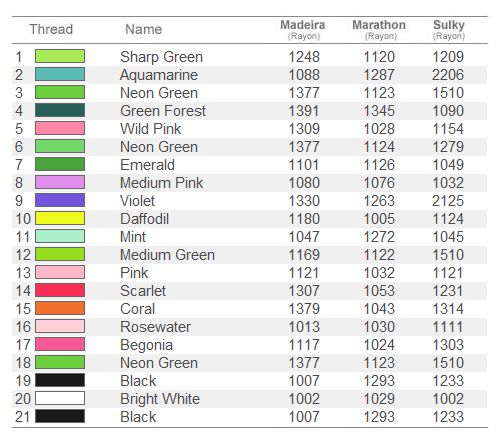Screen dimensions: 500x438
Task: Choose the Wild Pink color swatch
Action: click(x=60, y=128)
